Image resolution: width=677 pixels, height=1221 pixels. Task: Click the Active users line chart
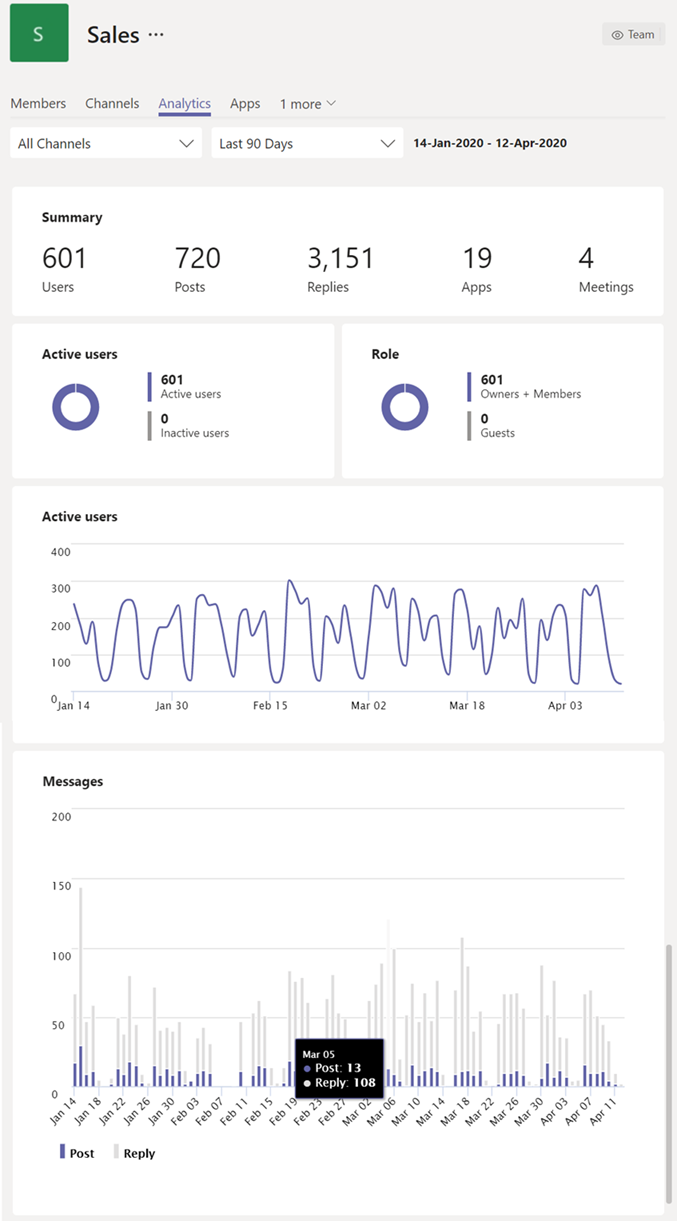(x=348, y=625)
